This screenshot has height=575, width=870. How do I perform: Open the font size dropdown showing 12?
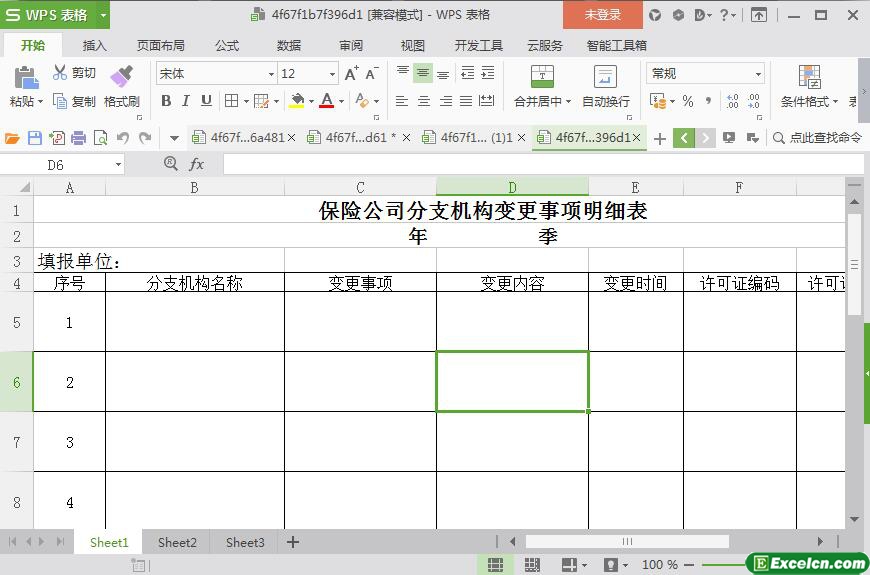click(x=332, y=74)
